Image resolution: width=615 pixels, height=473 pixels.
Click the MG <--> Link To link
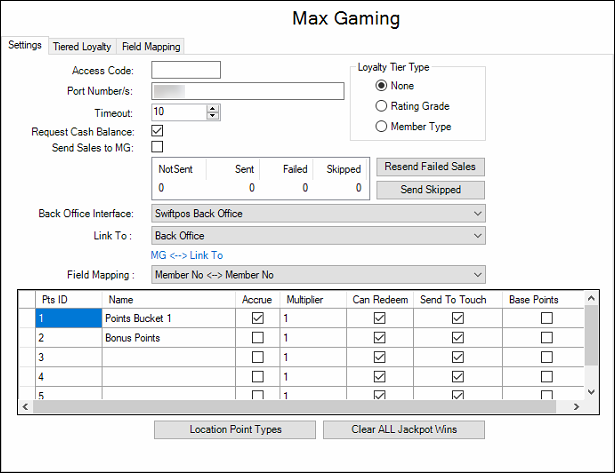tap(187, 255)
